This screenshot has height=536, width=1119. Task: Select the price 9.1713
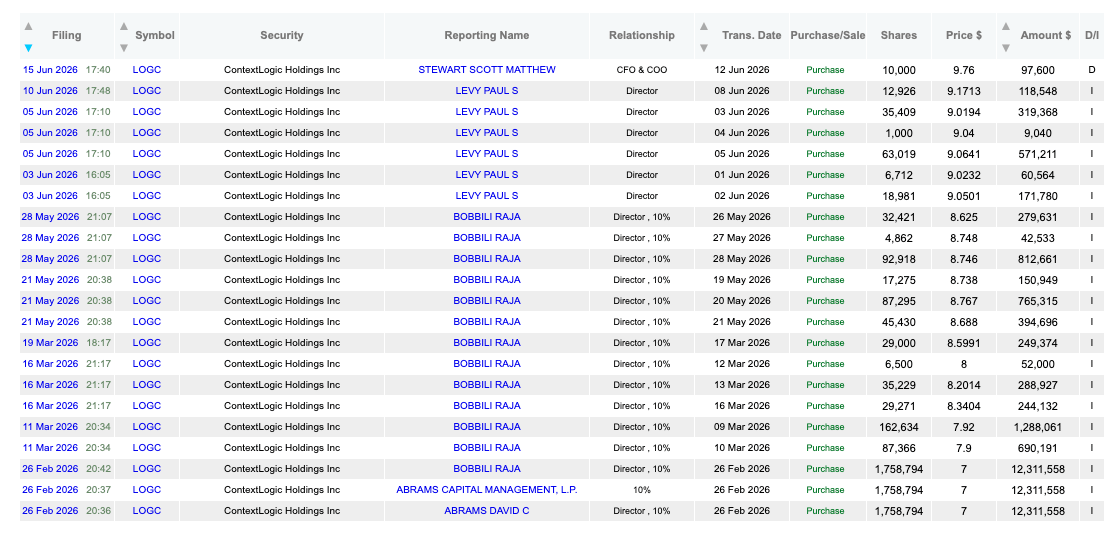963,91
